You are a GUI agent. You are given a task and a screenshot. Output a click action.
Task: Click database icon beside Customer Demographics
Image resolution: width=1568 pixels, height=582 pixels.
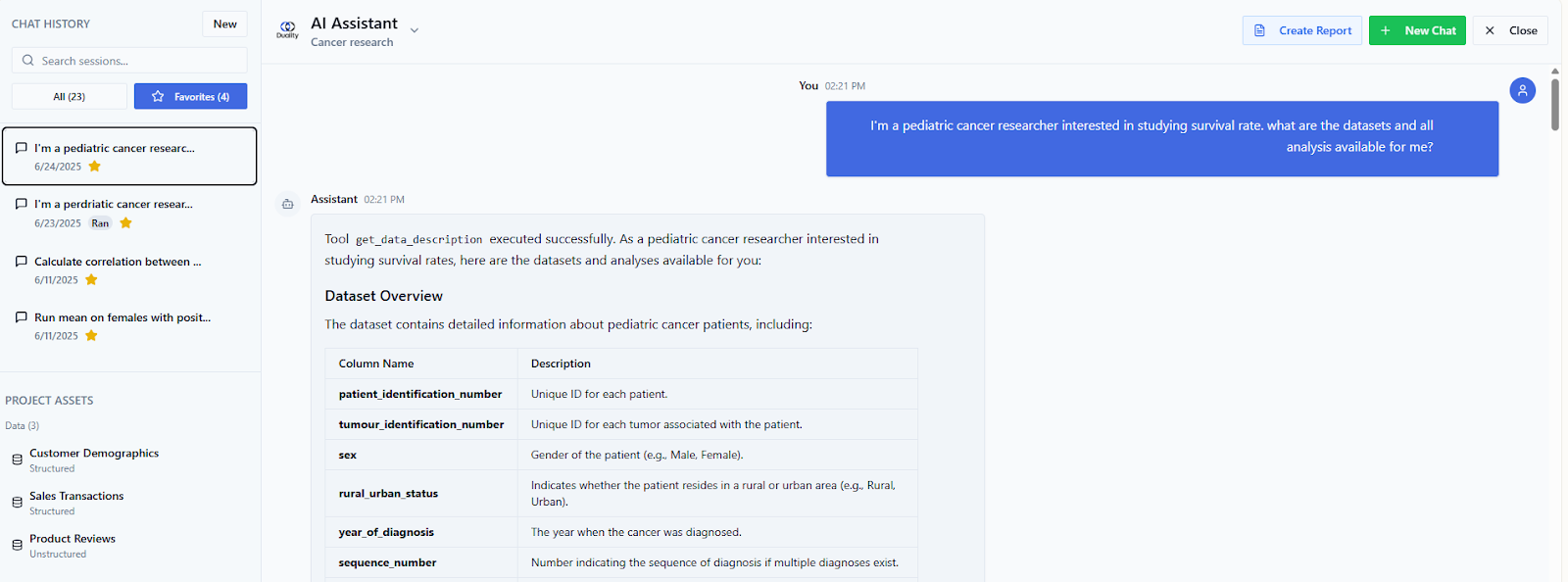click(x=17, y=460)
